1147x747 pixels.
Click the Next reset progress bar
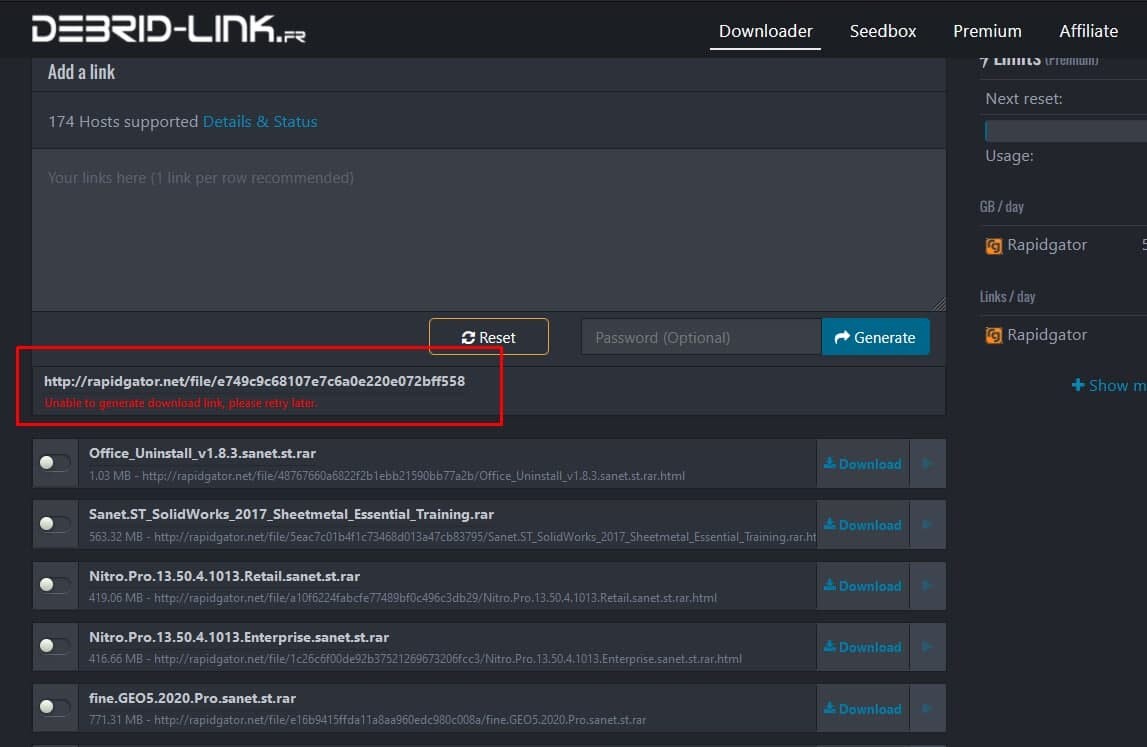pyautogui.click(x=1066, y=131)
